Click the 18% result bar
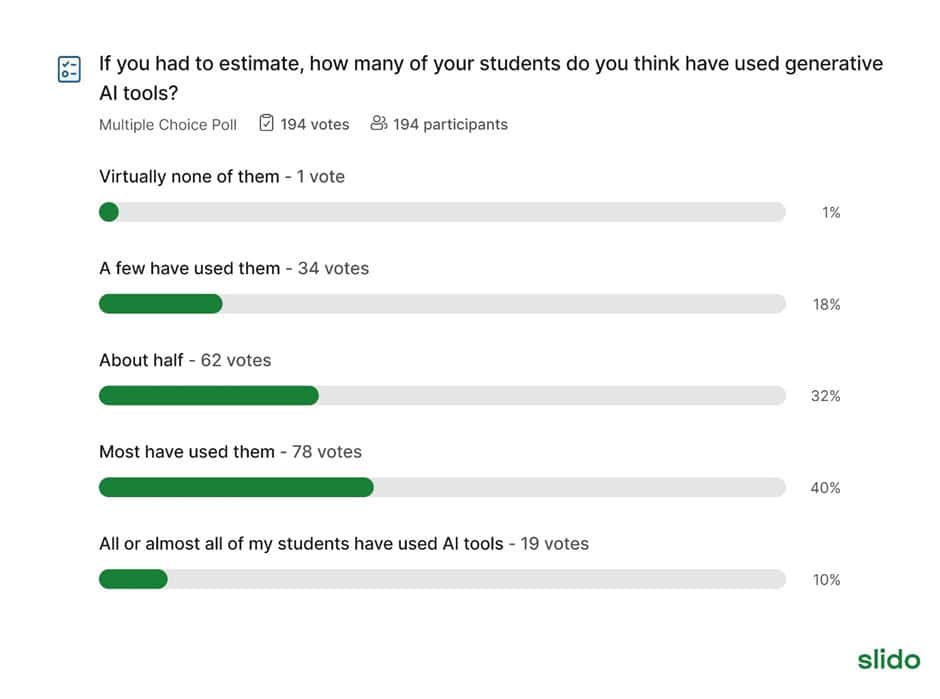This screenshot has height=699, width=940. coord(442,304)
